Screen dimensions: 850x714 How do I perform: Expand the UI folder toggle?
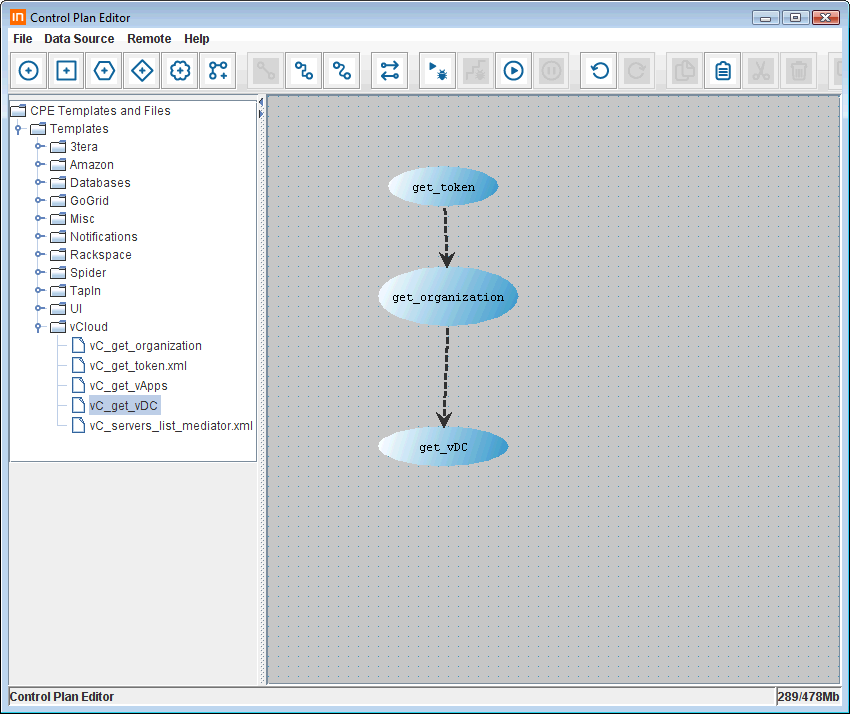point(38,308)
